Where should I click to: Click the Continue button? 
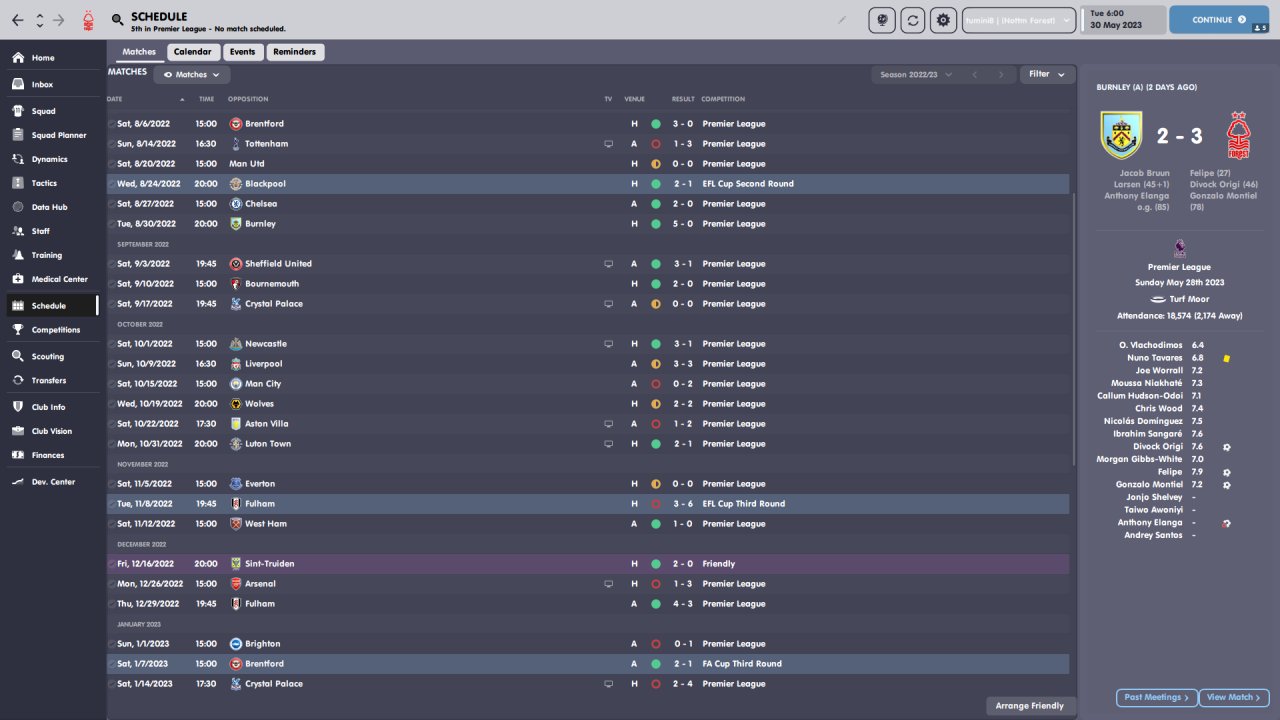(x=1218, y=20)
